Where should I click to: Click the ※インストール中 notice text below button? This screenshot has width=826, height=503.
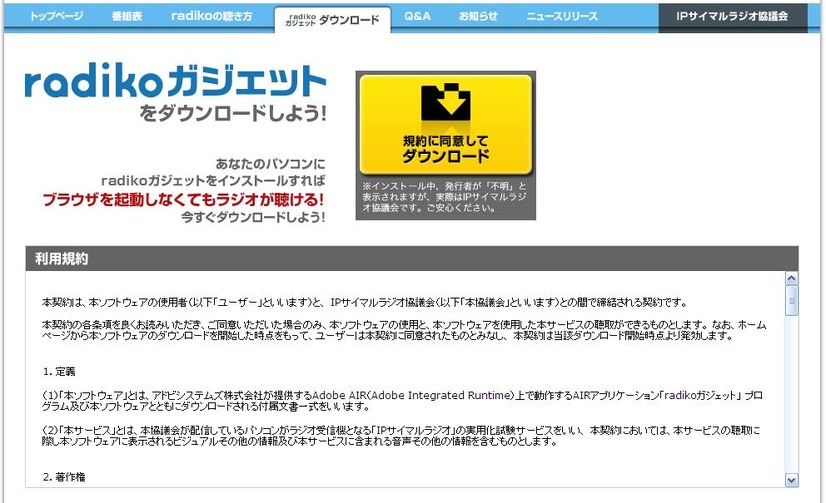click(x=444, y=197)
